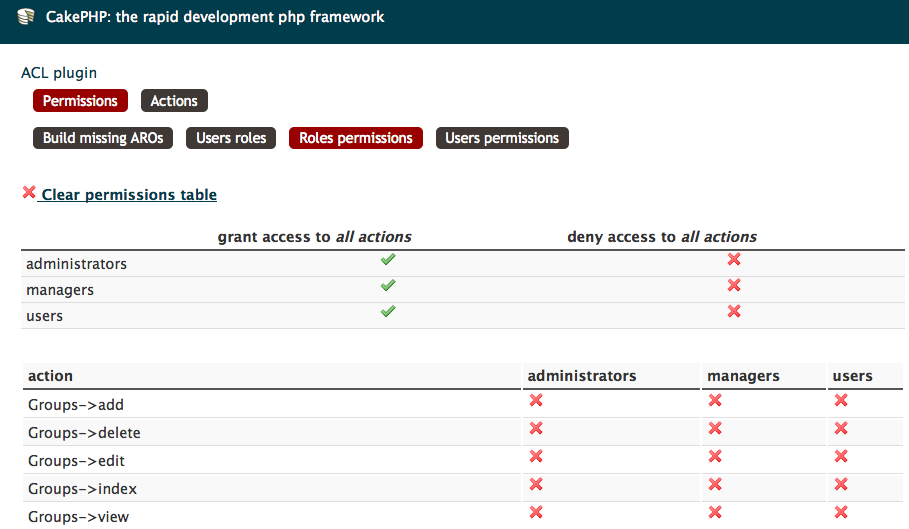
Task: Click 'deny access to all actions' heading
Action: tap(661, 236)
